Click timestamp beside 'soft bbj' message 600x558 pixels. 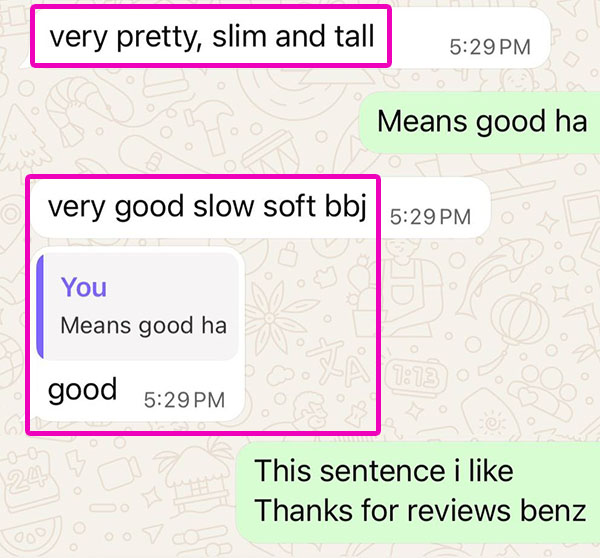(430, 217)
